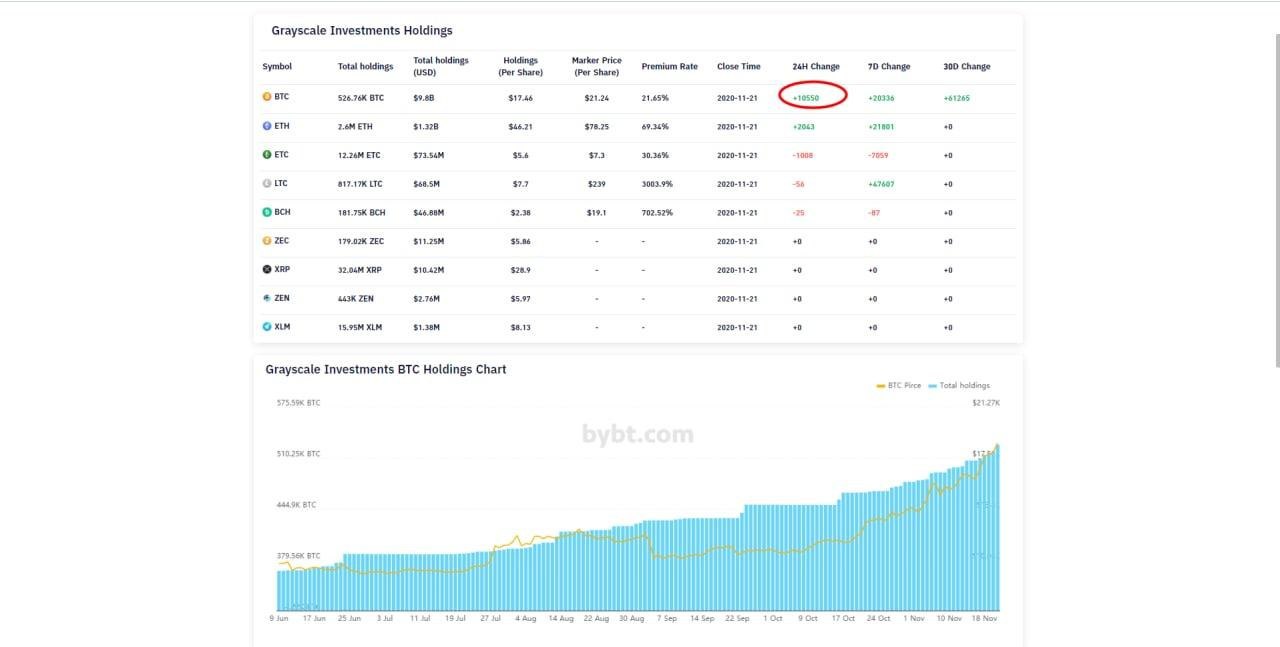The image size is (1280, 647).
Task: Click the 7D Change column header
Action: point(889,67)
